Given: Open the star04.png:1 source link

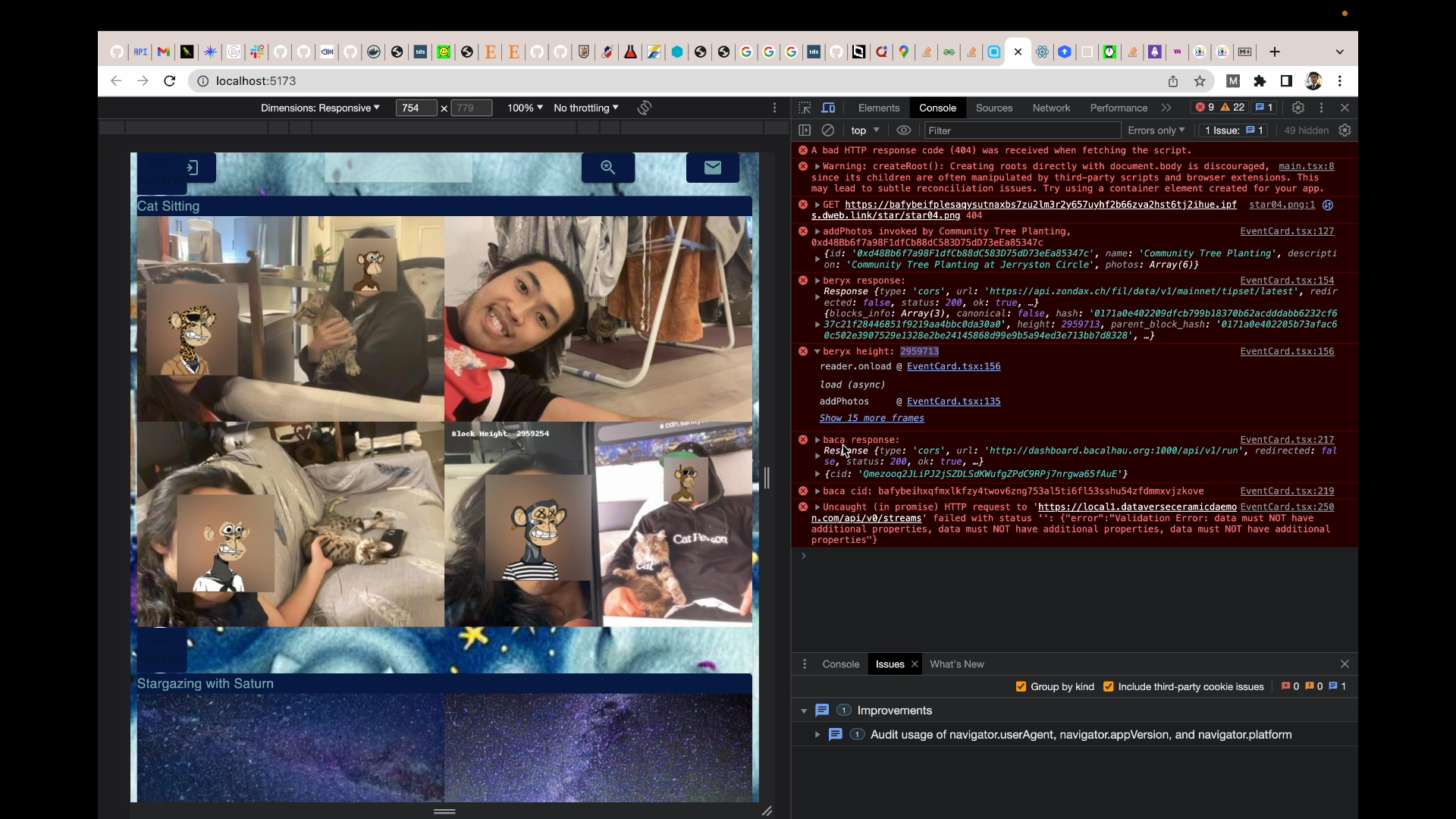Looking at the screenshot, I should tap(1282, 205).
